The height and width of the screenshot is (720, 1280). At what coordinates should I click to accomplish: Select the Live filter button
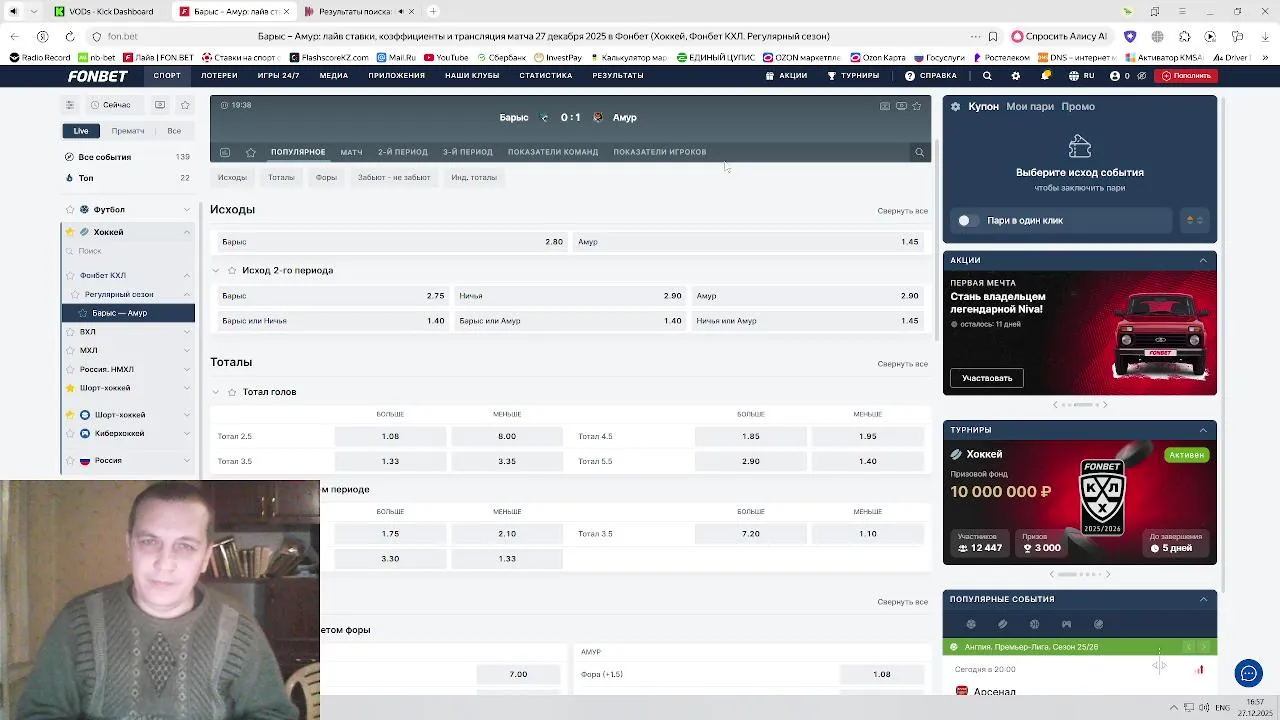tap(81, 131)
